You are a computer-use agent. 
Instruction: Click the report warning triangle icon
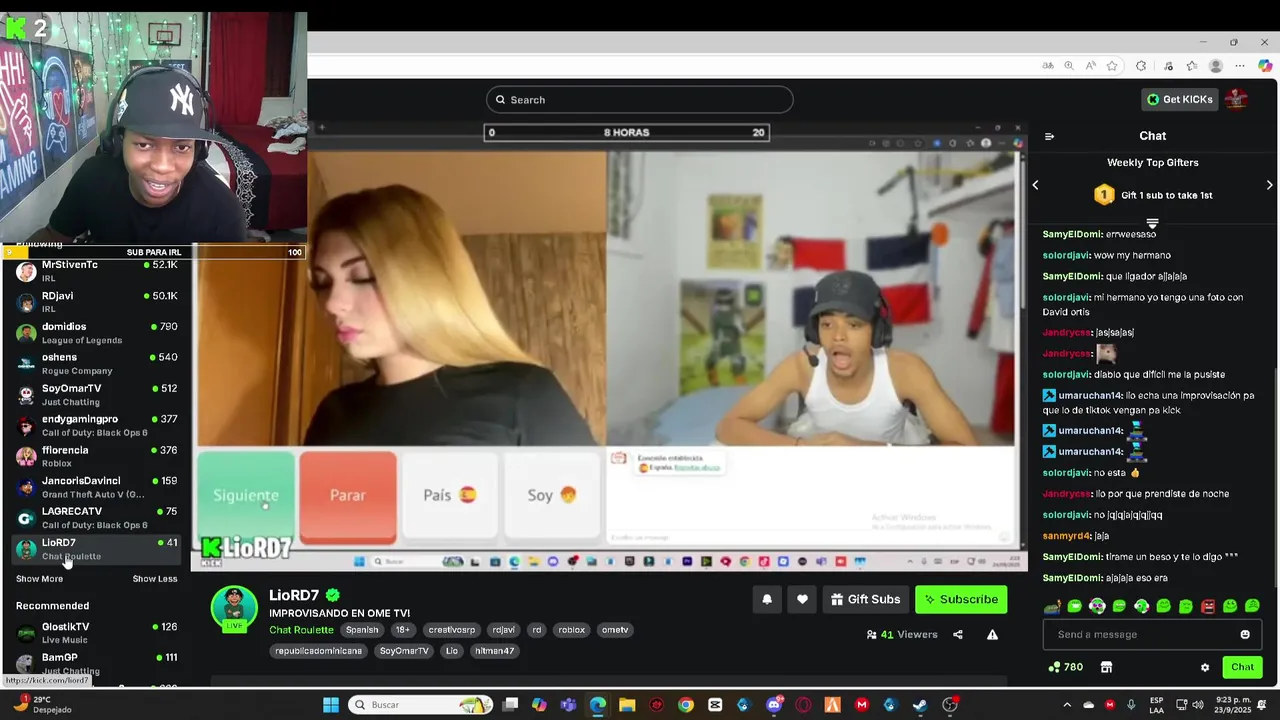(x=992, y=634)
